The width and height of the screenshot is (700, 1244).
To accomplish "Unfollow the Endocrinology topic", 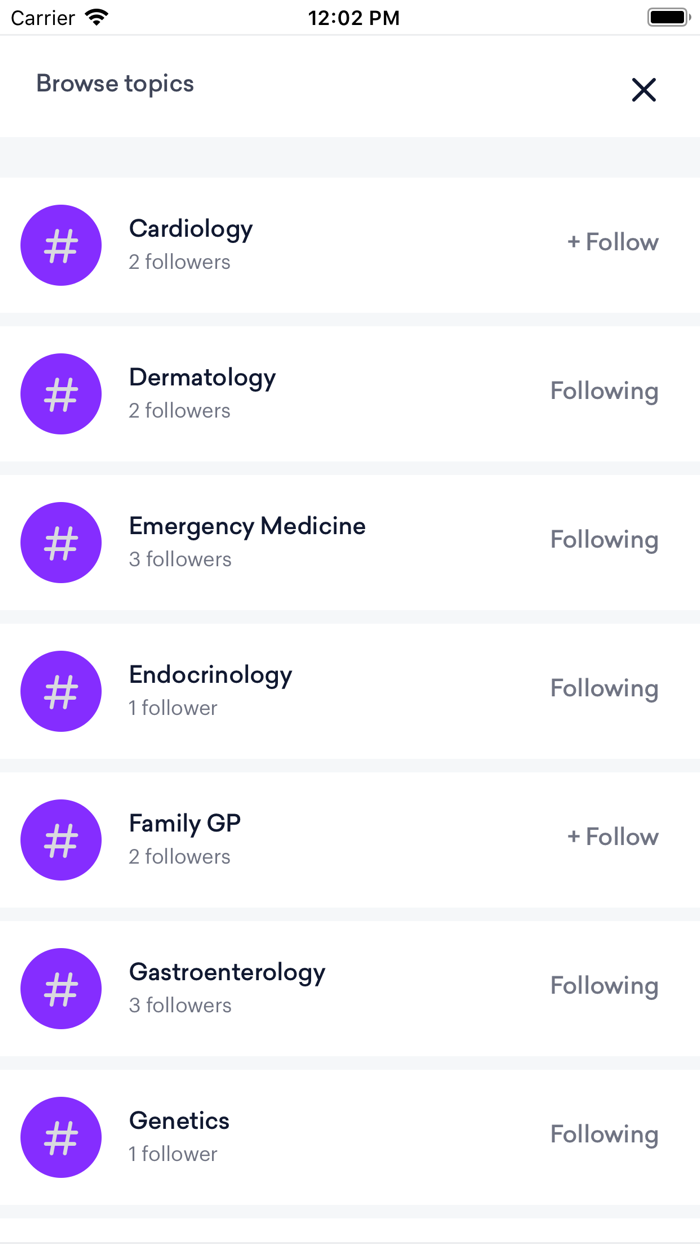I will (604, 689).
